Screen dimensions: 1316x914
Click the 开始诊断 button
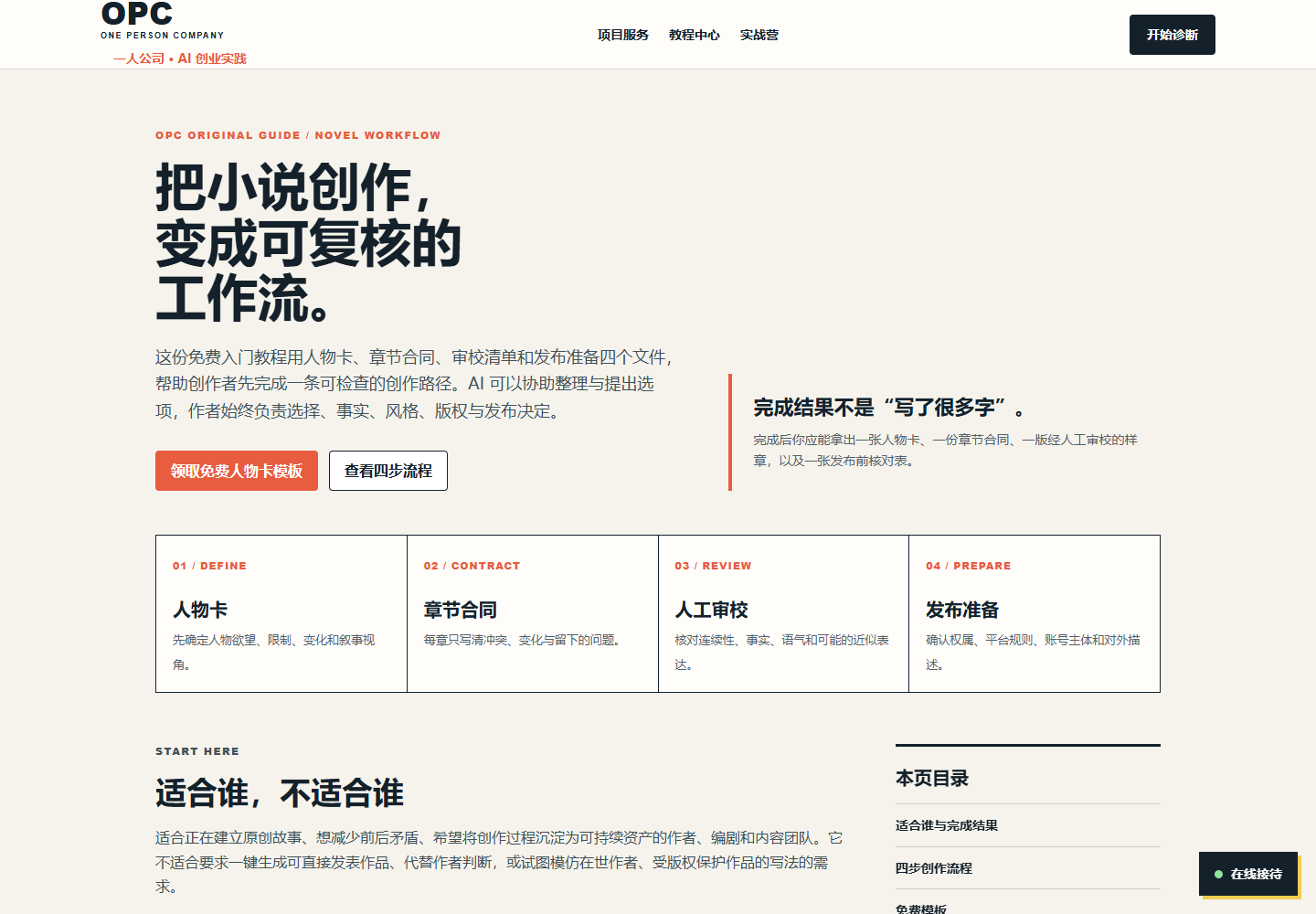click(1173, 35)
